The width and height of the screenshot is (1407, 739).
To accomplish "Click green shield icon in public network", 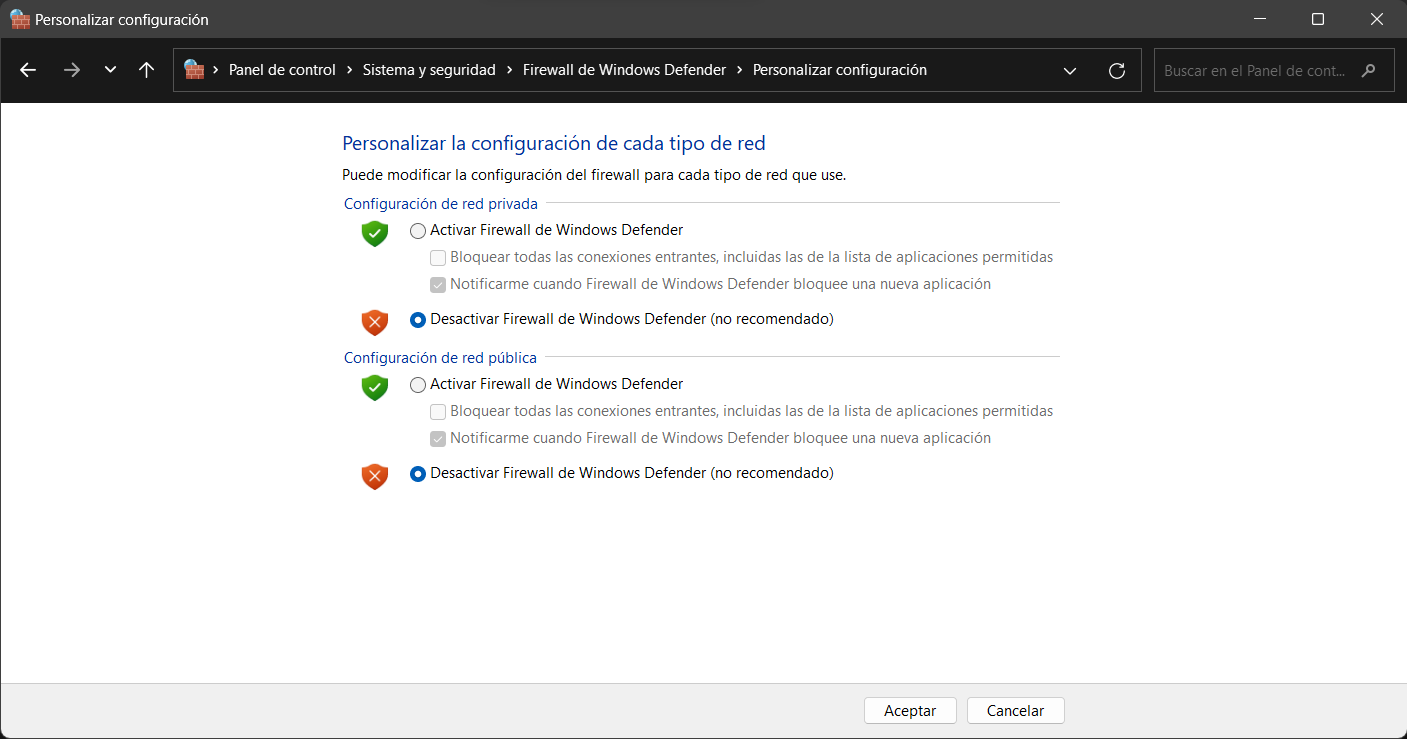I will 374,388.
